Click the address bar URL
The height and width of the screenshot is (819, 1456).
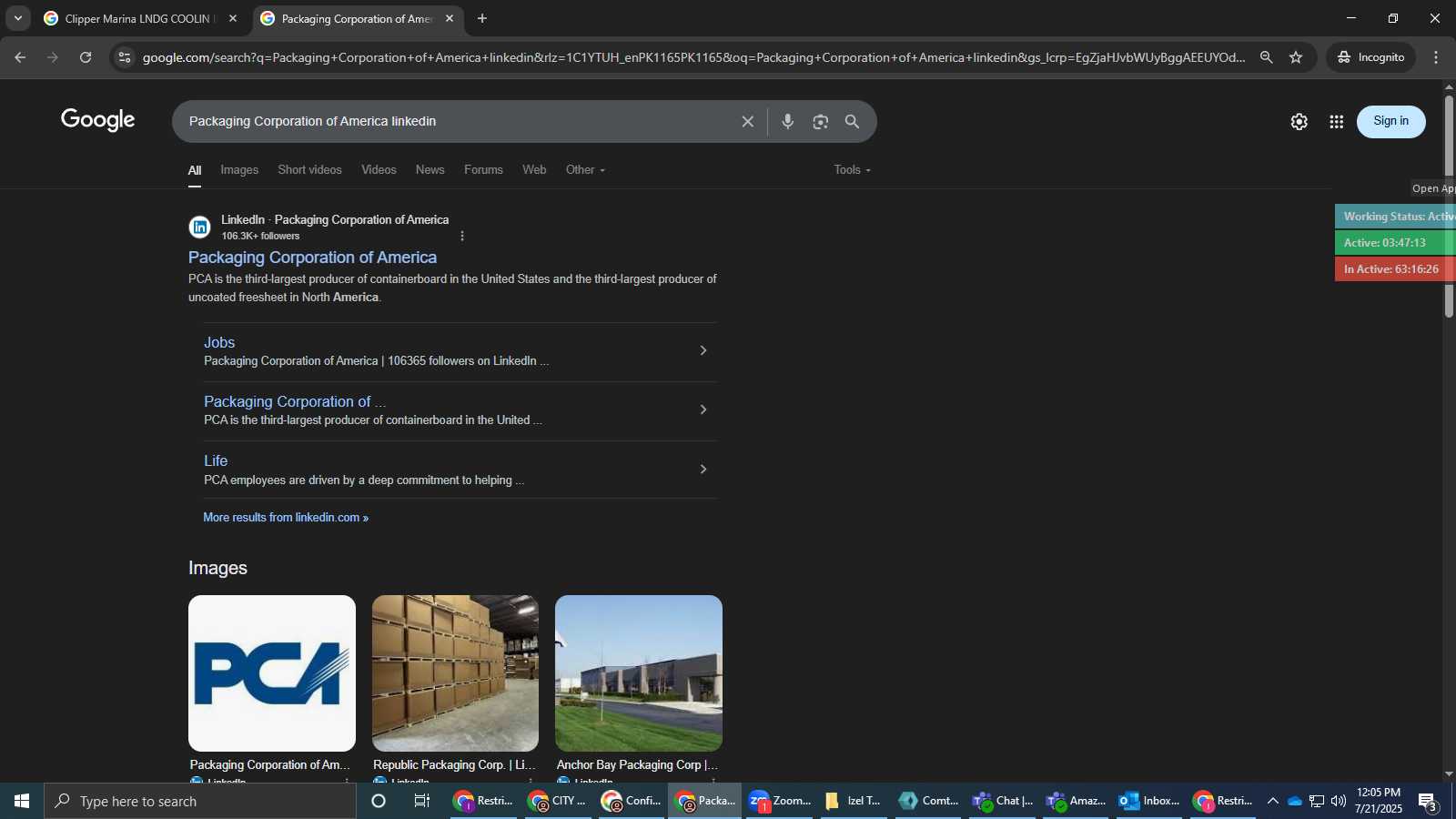pos(693,57)
